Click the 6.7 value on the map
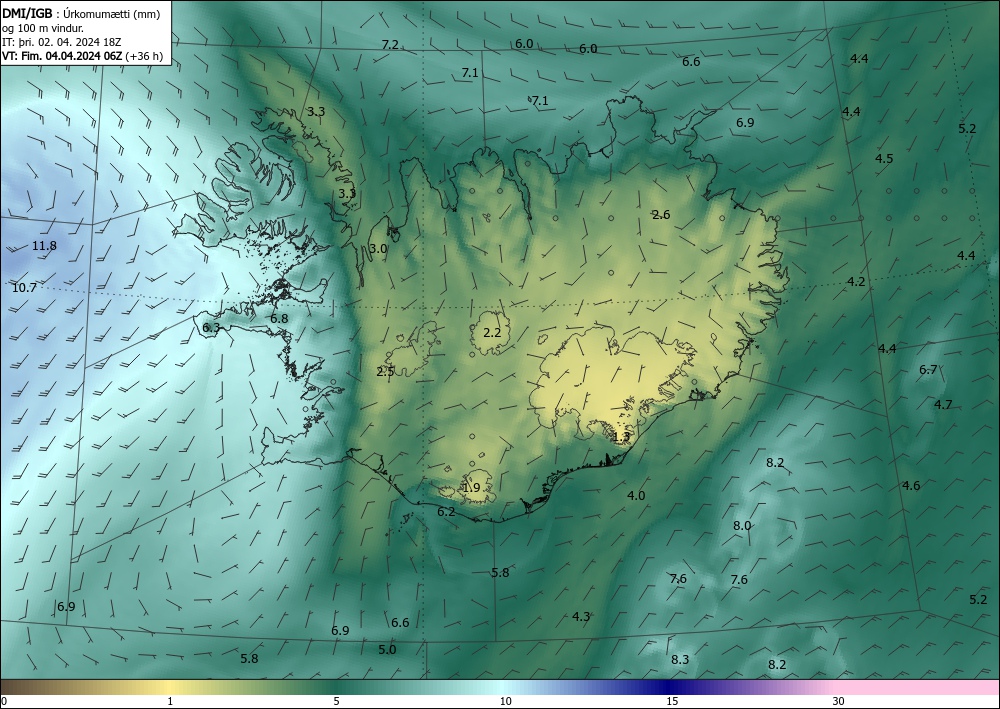Viewport: 1000px width, 709px height. click(x=928, y=370)
